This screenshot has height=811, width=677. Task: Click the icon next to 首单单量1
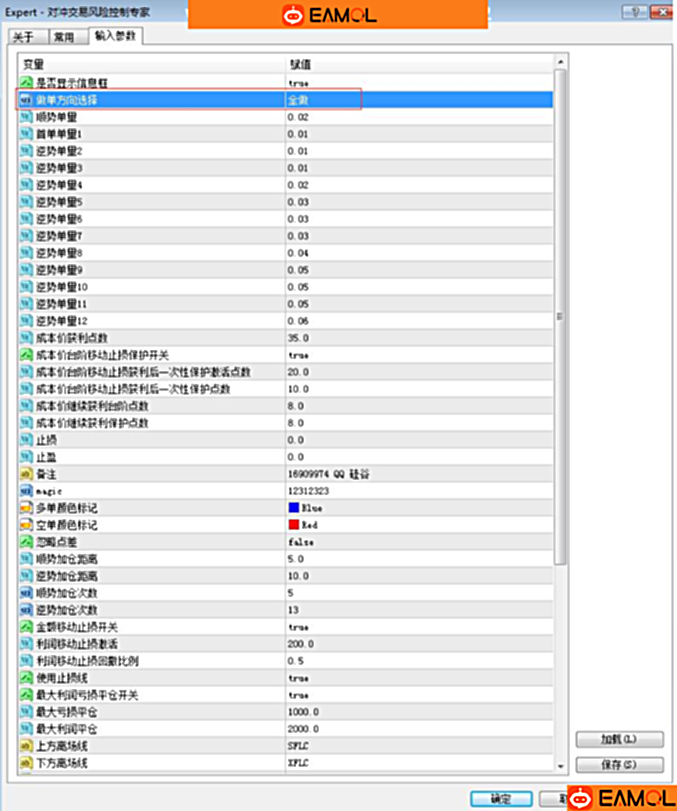[26, 134]
